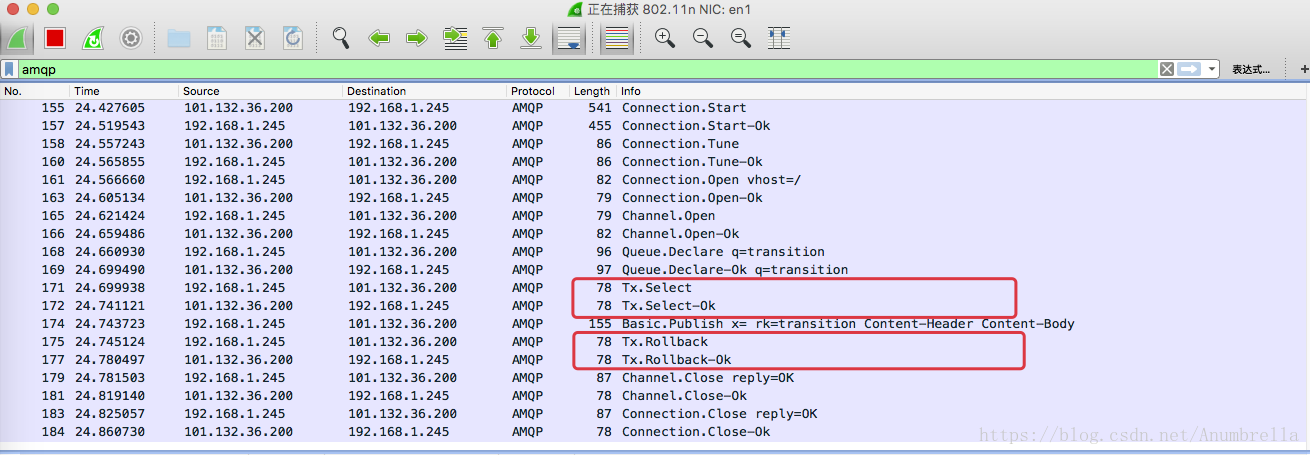Select the Basic.Publish packet row

655,324
